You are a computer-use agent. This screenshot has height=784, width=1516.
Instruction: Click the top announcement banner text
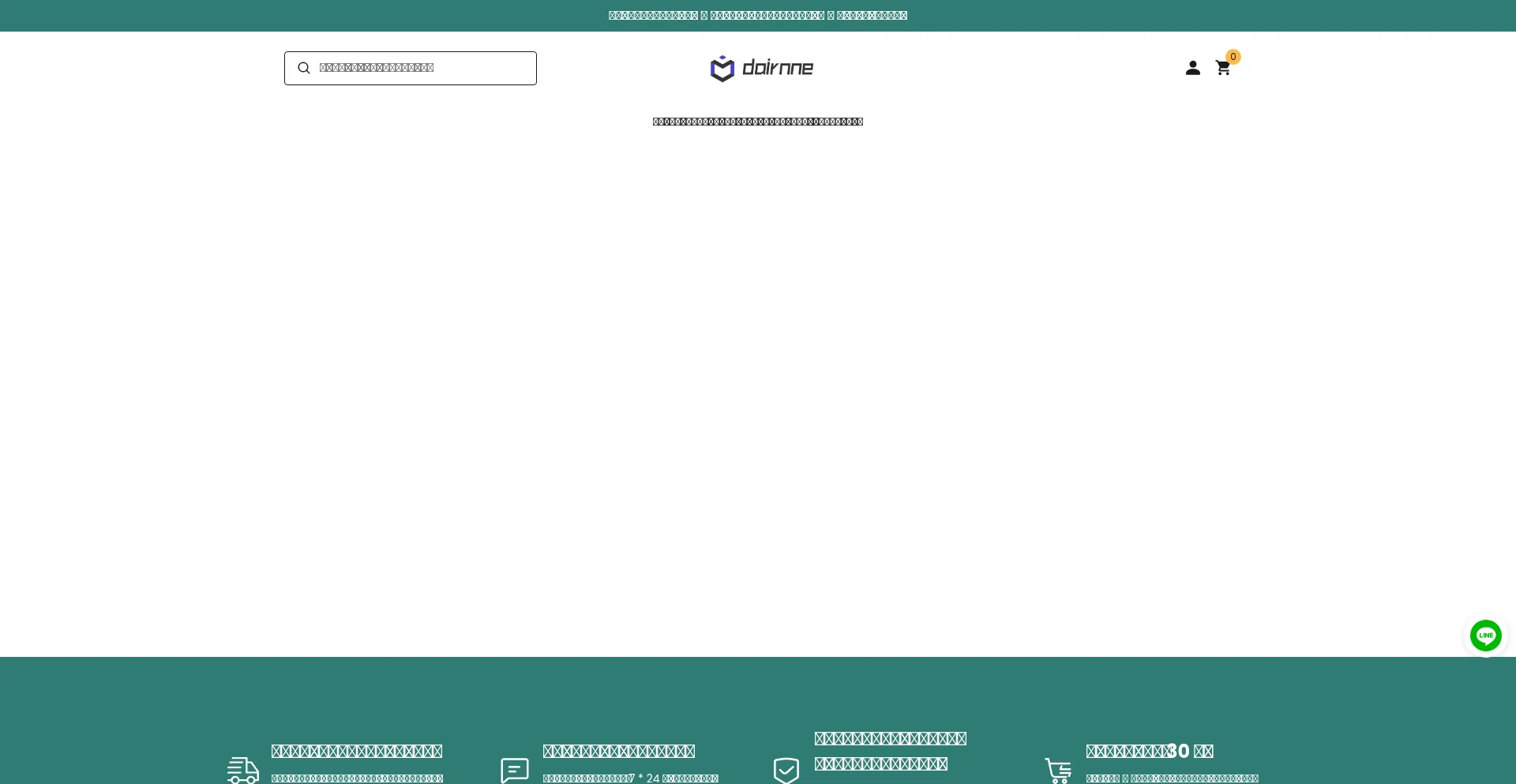click(758, 16)
